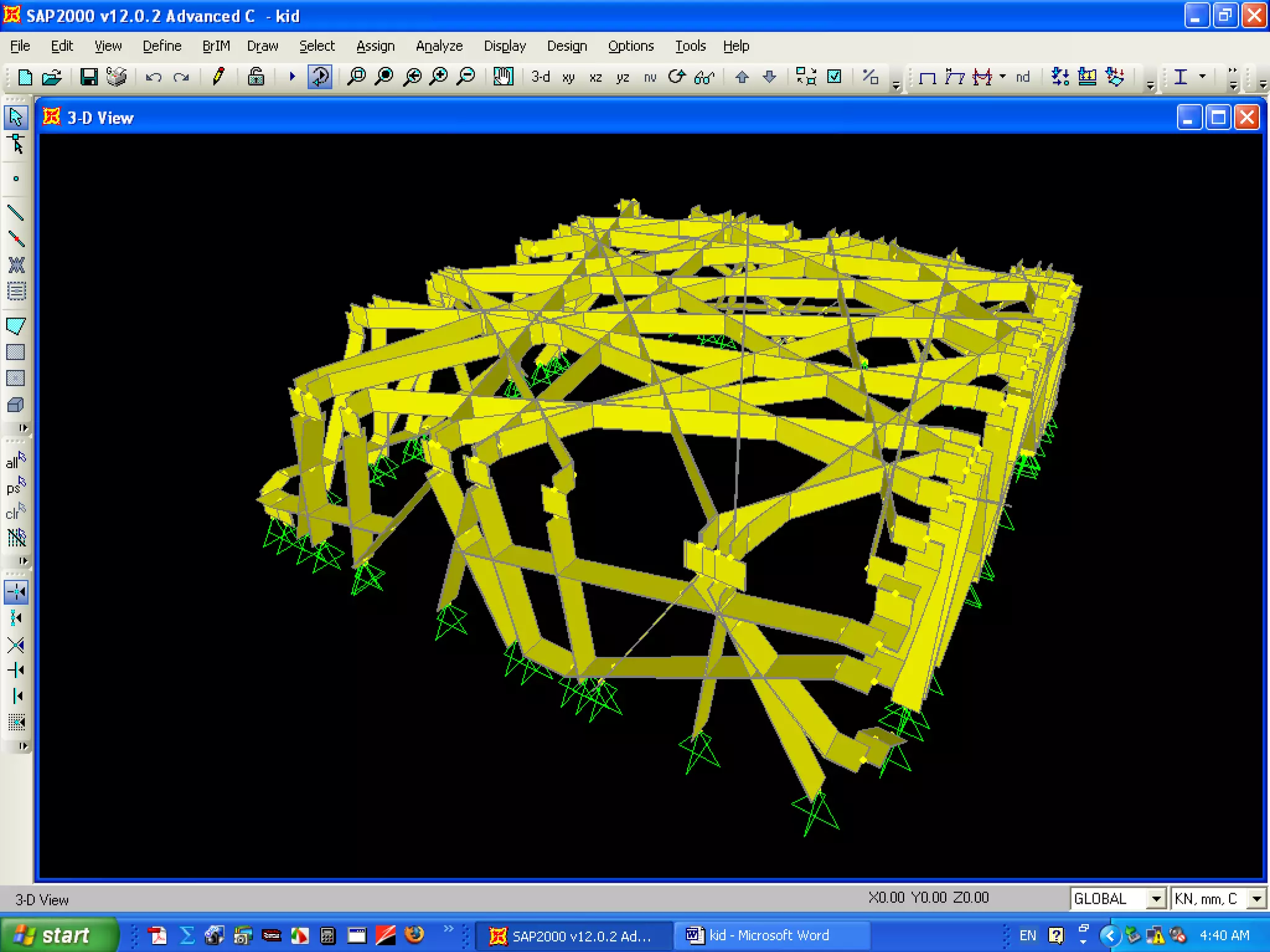Open the KN, mm, C units dropdown
The width and height of the screenshot is (1270, 952).
pos(1256,898)
